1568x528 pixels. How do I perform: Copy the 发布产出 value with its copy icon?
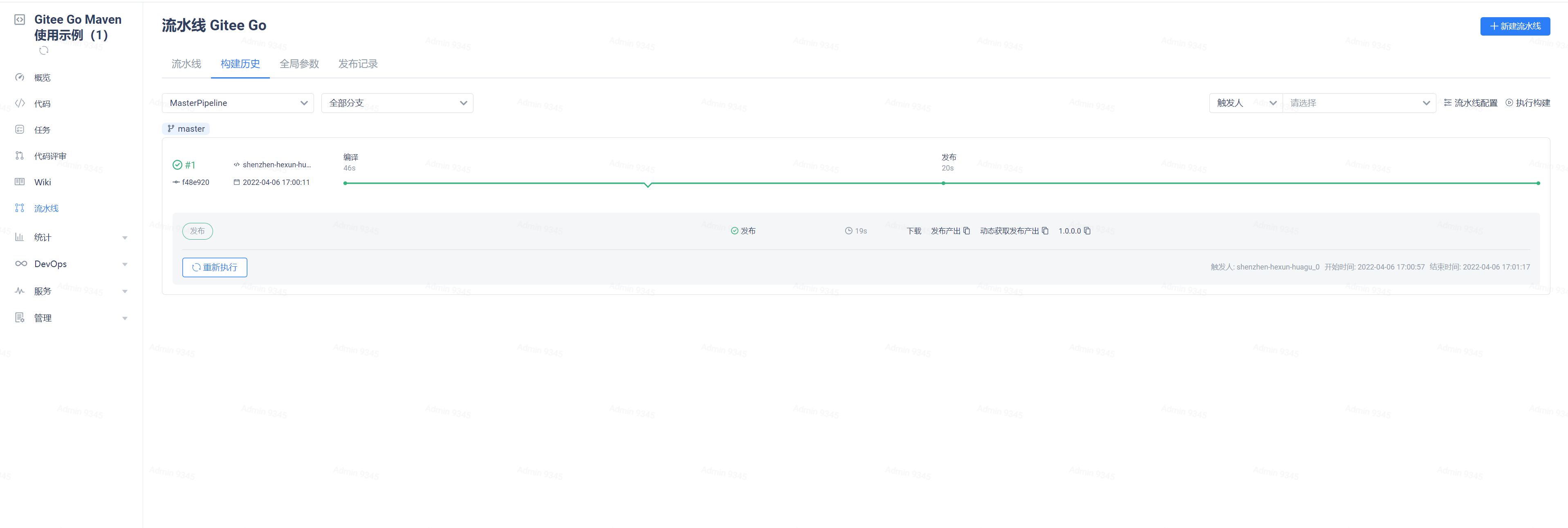[967, 231]
